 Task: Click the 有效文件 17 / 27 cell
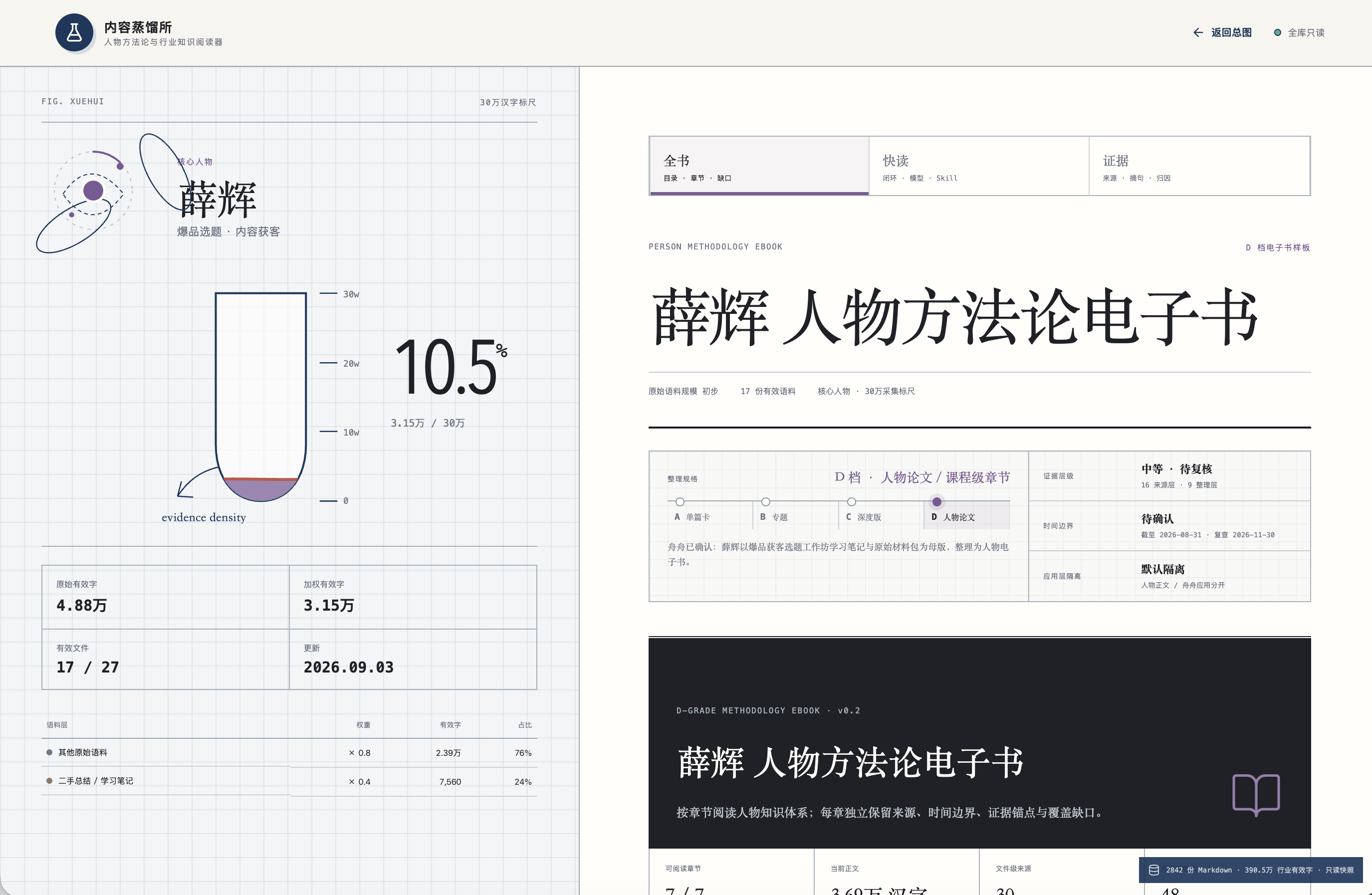tap(166, 660)
